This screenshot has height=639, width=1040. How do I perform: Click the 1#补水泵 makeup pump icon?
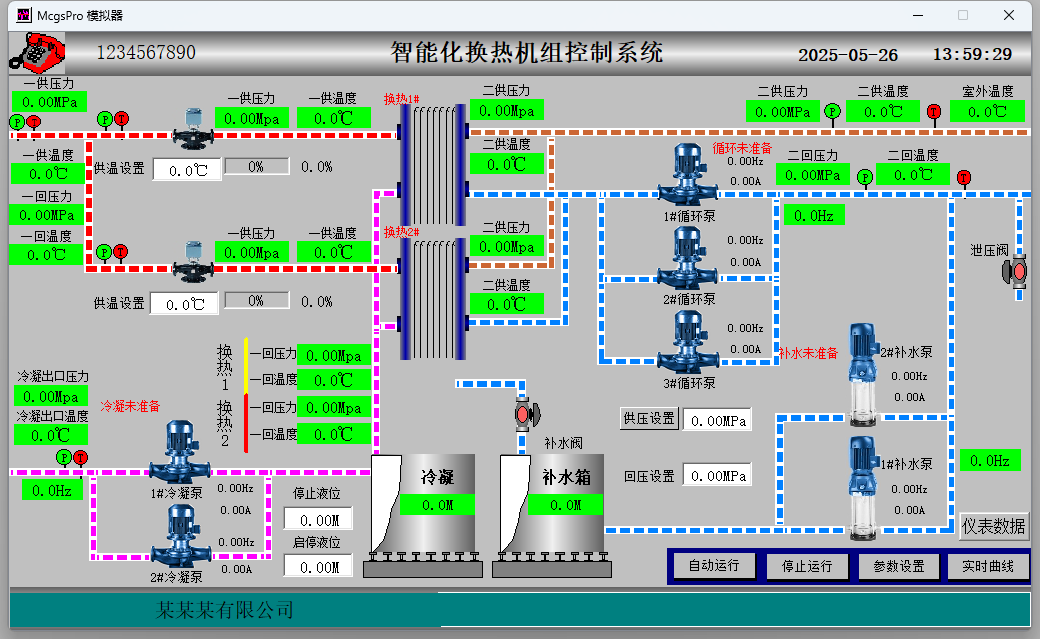(862, 487)
